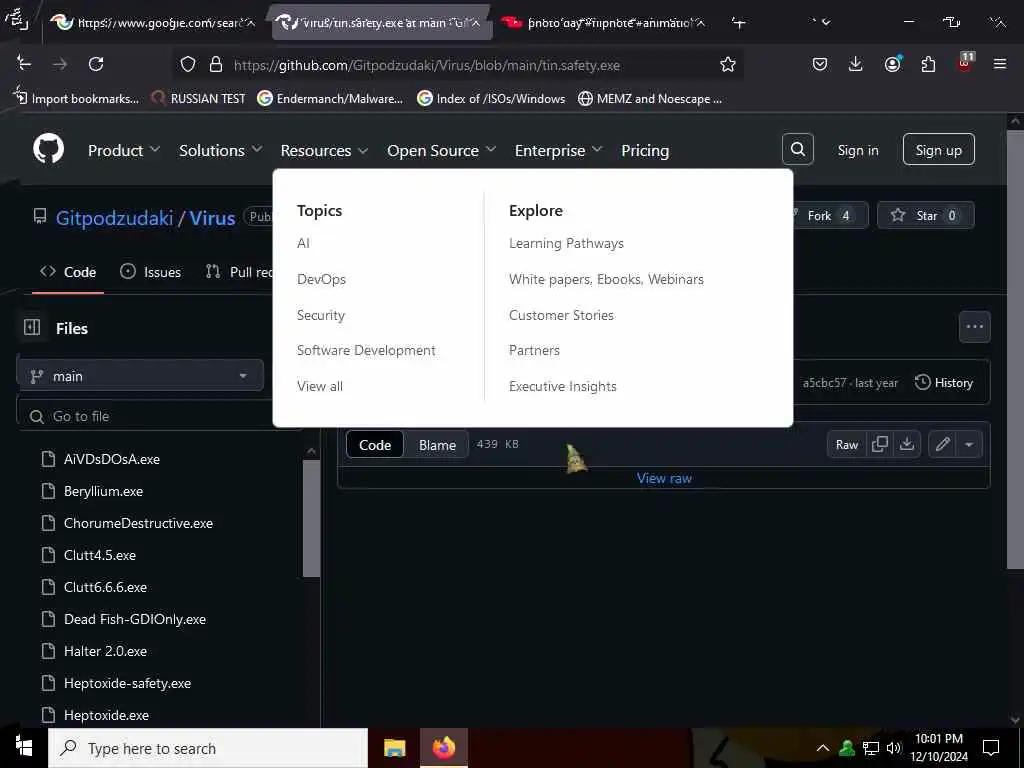Click the Firefox taskbar icon
Image resolution: width=1024 pixels, height=768 pixels.
pos(443,748)
